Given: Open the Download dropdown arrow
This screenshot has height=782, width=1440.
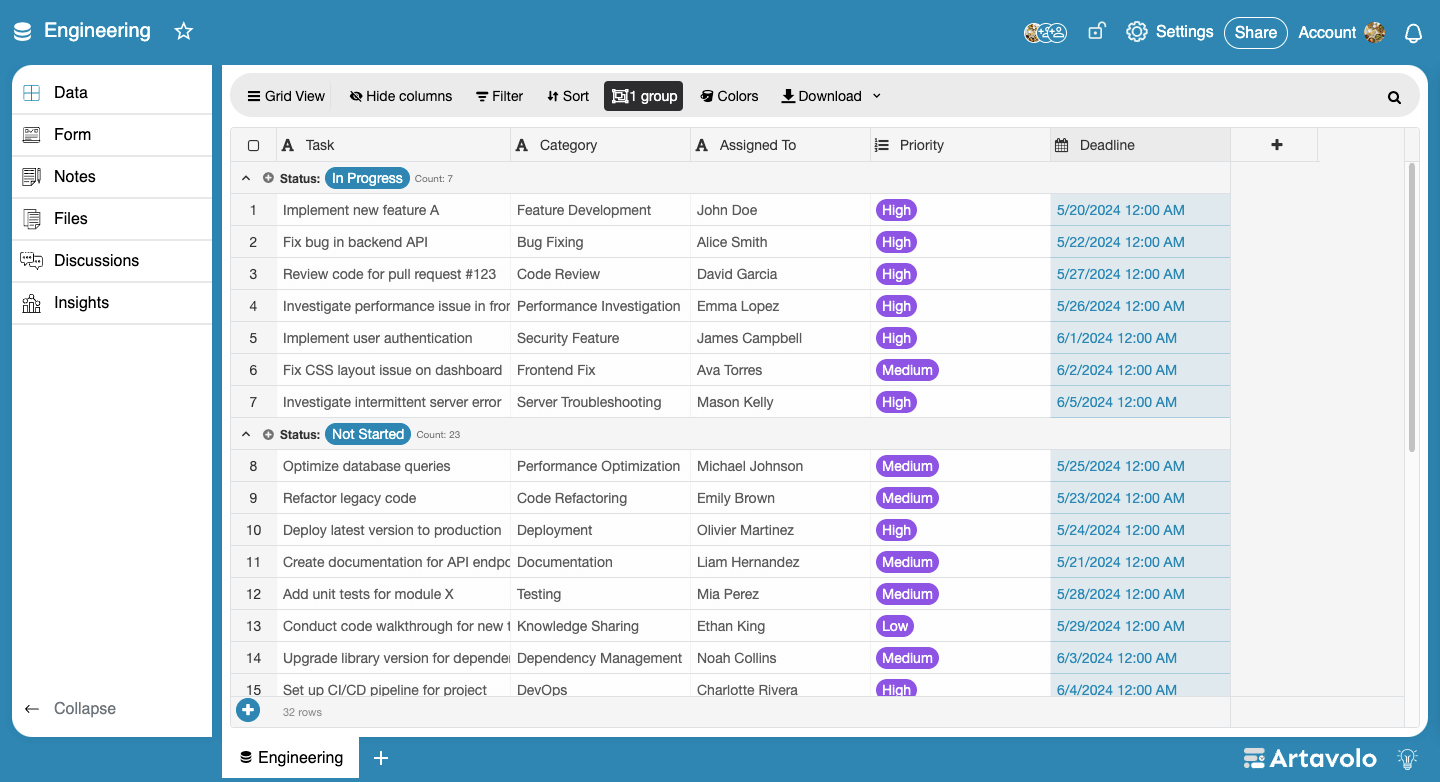Looking at the screenshot, I should 877,96.
